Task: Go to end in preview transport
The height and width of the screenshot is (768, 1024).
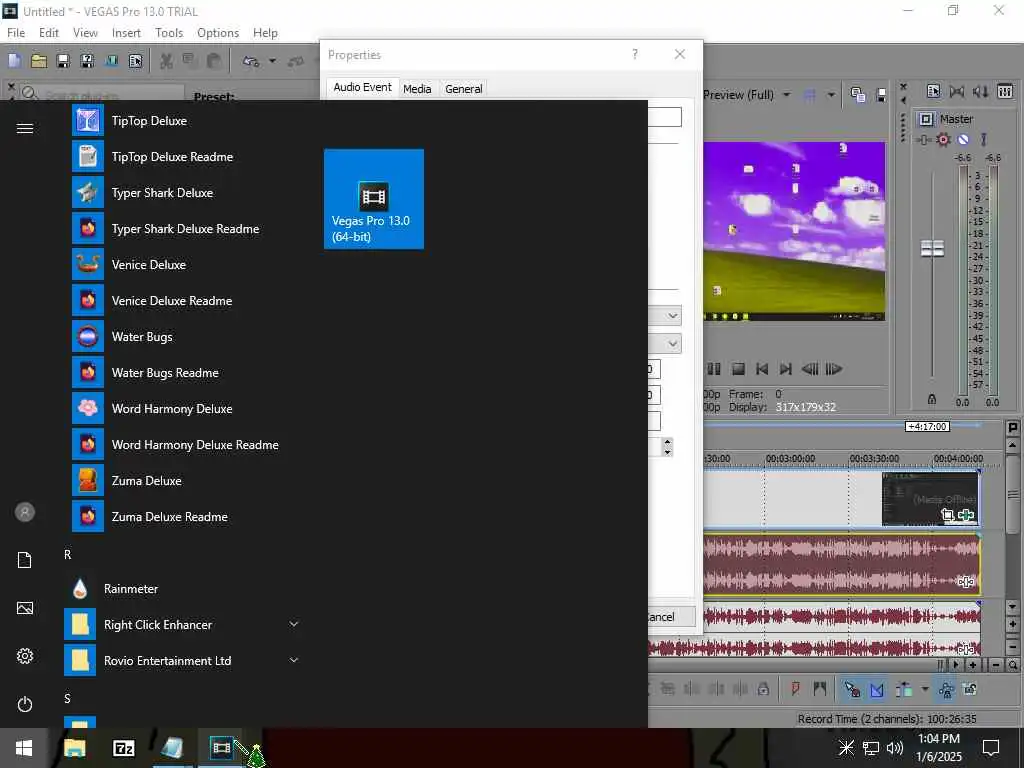Action: (x=786, y=369)
